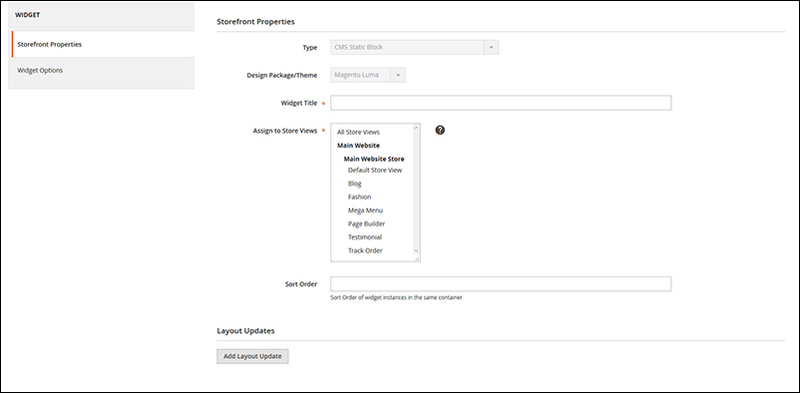Select Page Builder store view
Viewport: 800px width, 393px height.
(x=366, y=224)
